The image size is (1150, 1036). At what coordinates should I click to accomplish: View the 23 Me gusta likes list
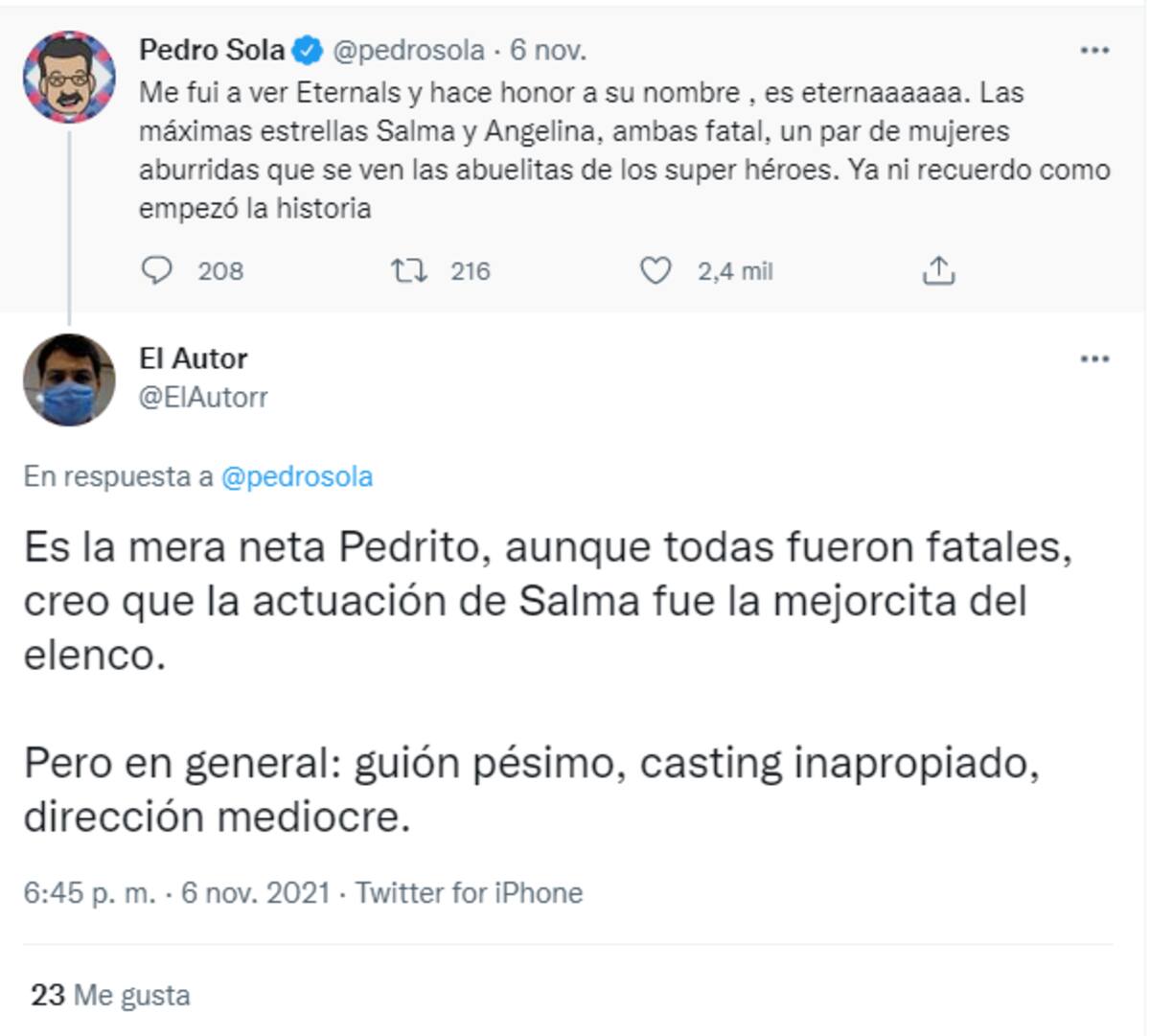click(x=110, y=995)
